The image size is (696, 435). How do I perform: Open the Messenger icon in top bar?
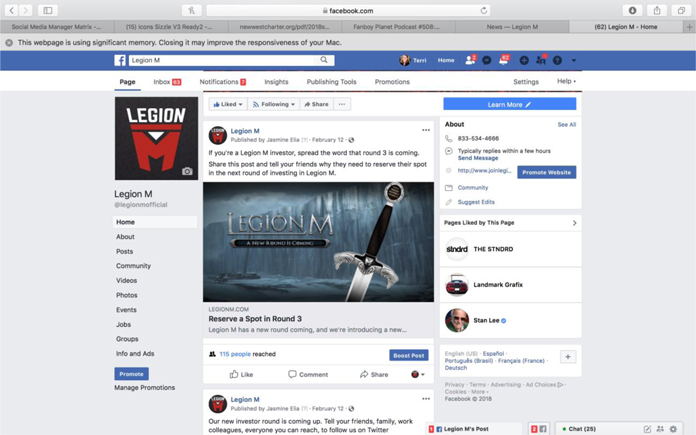click(487, 60)
